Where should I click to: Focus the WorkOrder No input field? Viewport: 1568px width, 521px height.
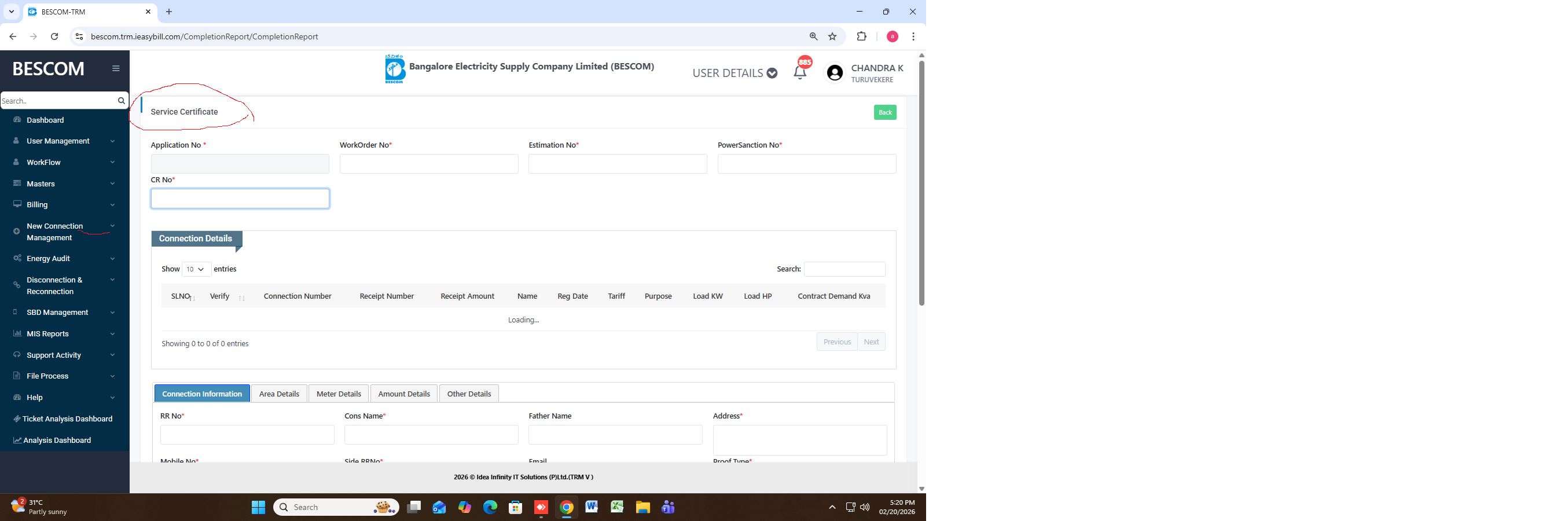(x=429, y=164)
